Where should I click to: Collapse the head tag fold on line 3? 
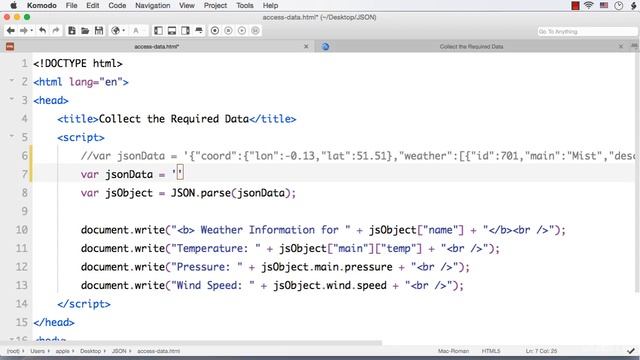(x=12, y=99)
